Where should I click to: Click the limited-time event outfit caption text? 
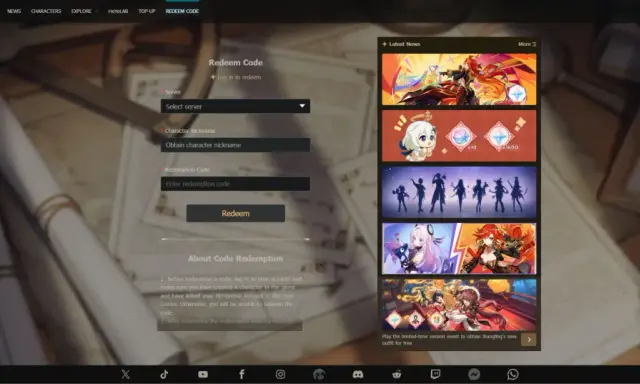click(x=449, y=340)
